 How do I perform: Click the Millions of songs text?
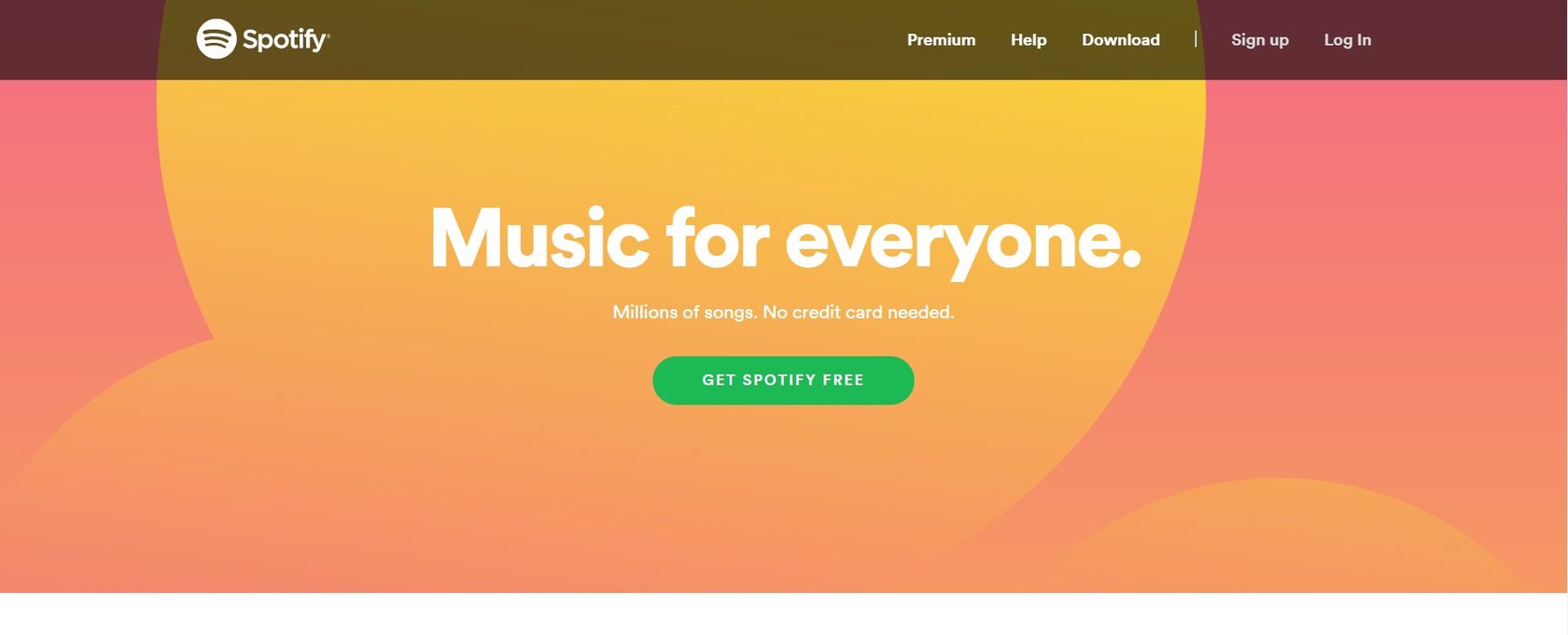click(x=684, y=312)
